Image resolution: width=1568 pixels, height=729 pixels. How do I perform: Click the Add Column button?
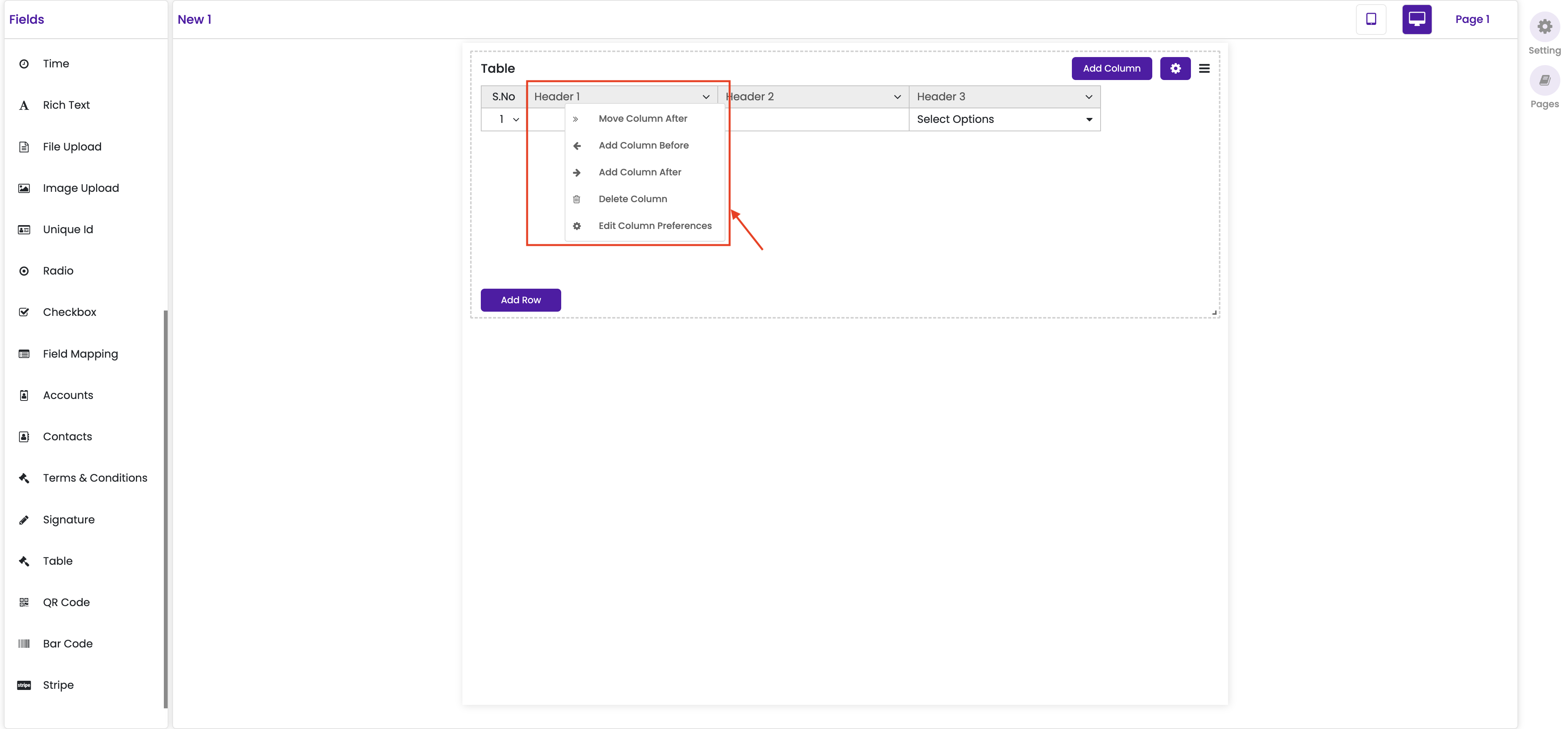click(x=1111, y=68)
